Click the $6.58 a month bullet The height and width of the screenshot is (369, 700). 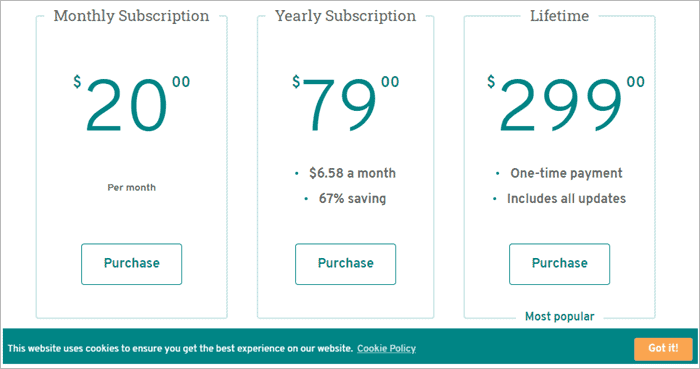tap(352, 173)
